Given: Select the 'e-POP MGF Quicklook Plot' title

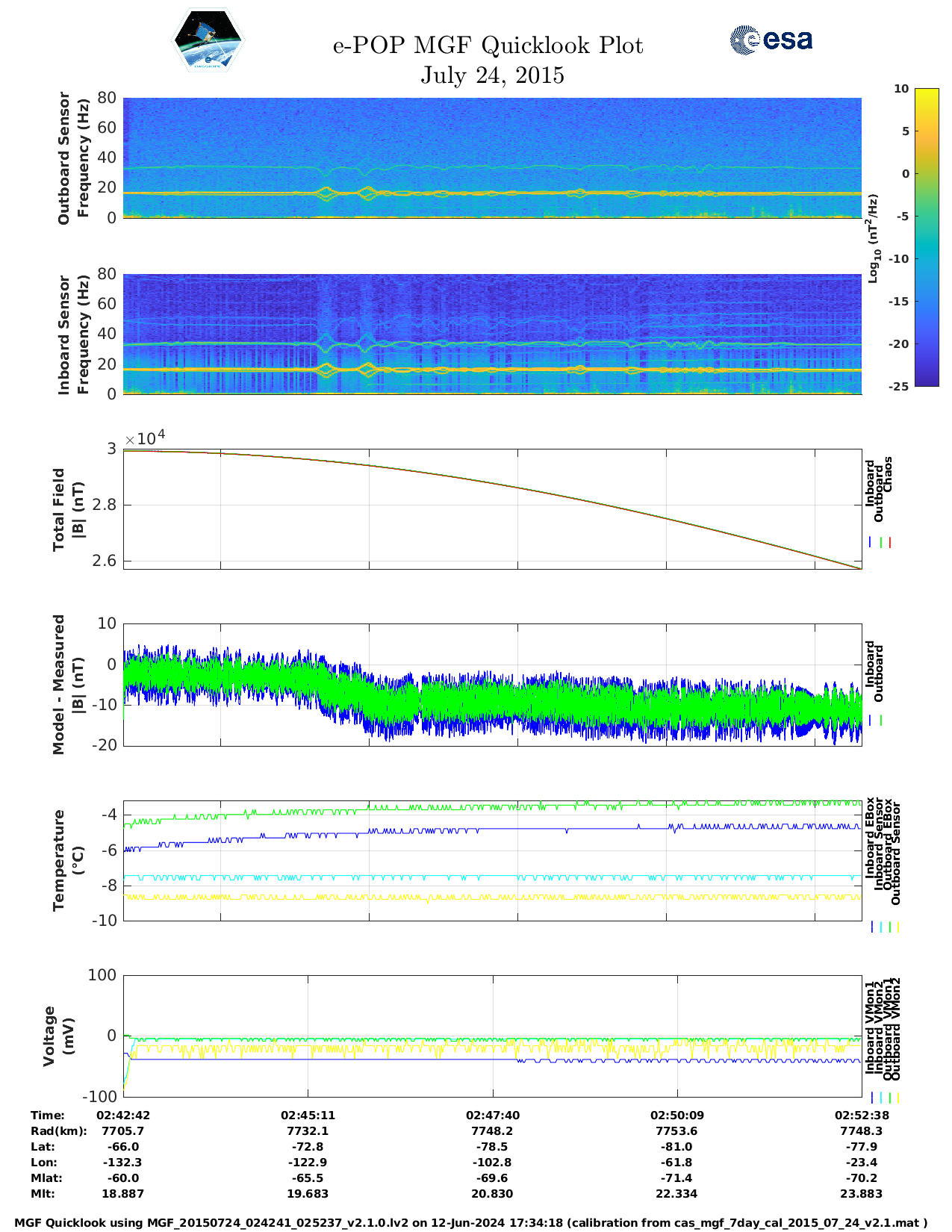Looking at the screenshot, I should 488,46.
